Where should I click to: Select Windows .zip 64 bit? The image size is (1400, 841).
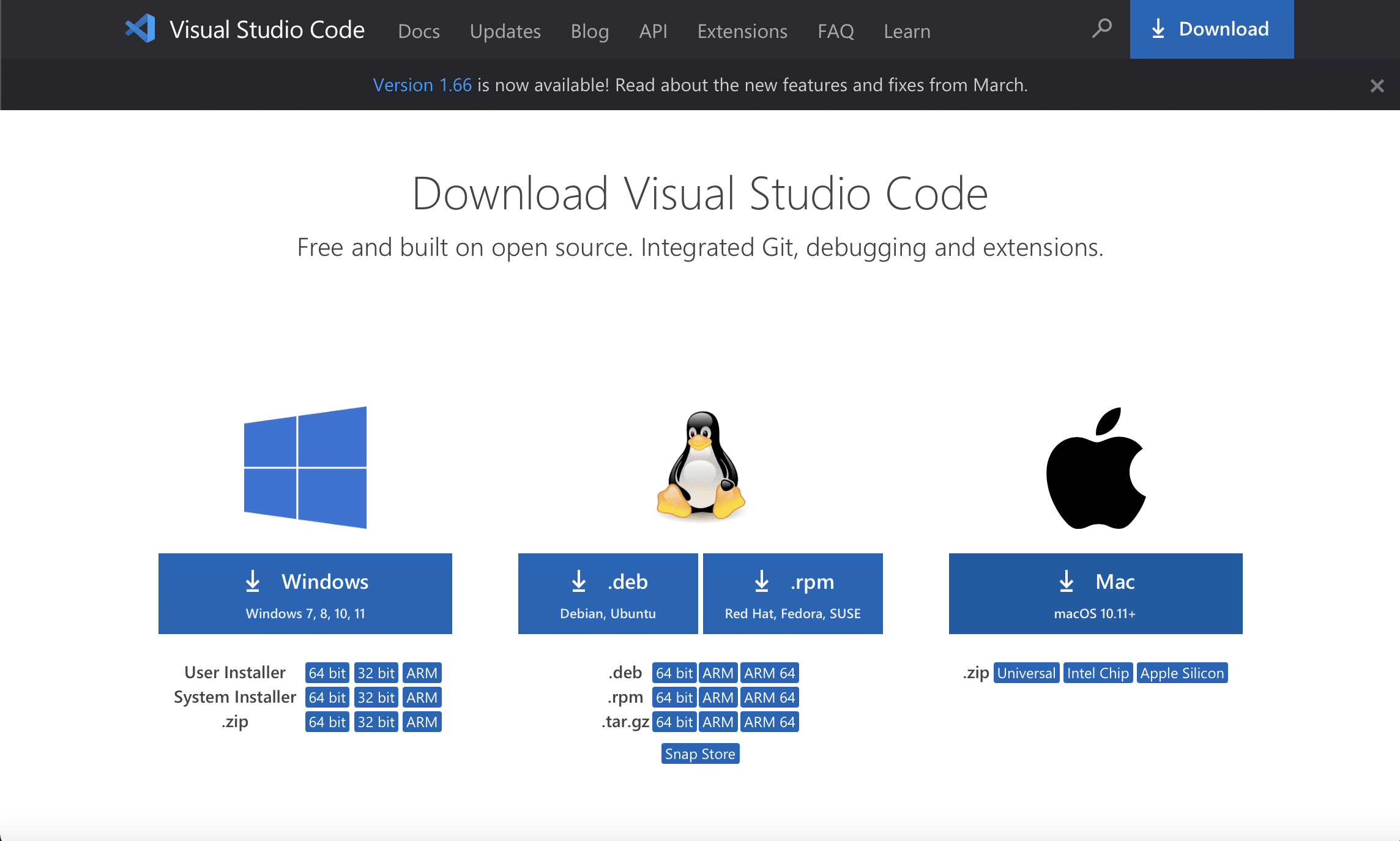click(327, 722)
